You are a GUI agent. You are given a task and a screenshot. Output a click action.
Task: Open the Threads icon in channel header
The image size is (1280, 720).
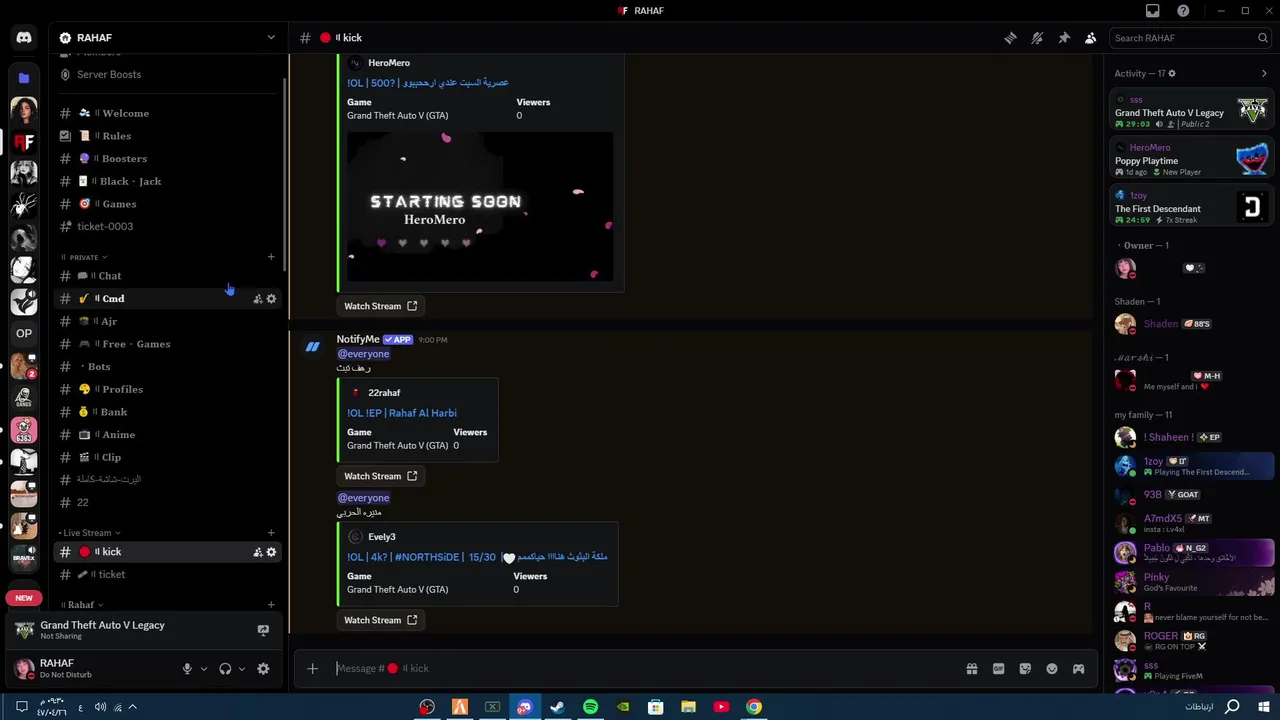click(x=1010, y=38)
